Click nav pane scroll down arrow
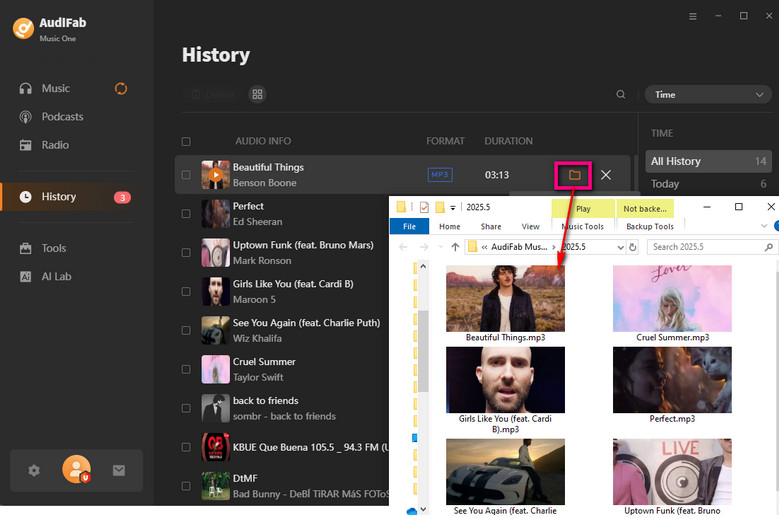The image size is (779, 518). pos(423,510)
